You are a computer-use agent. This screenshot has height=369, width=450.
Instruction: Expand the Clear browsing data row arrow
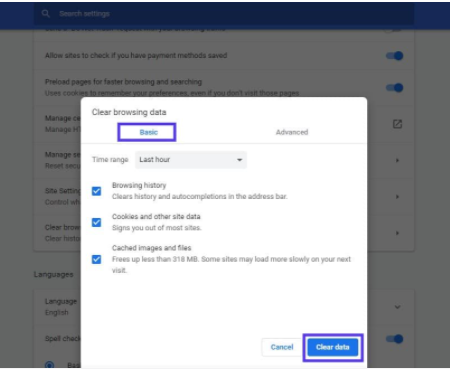click(397, 233)
